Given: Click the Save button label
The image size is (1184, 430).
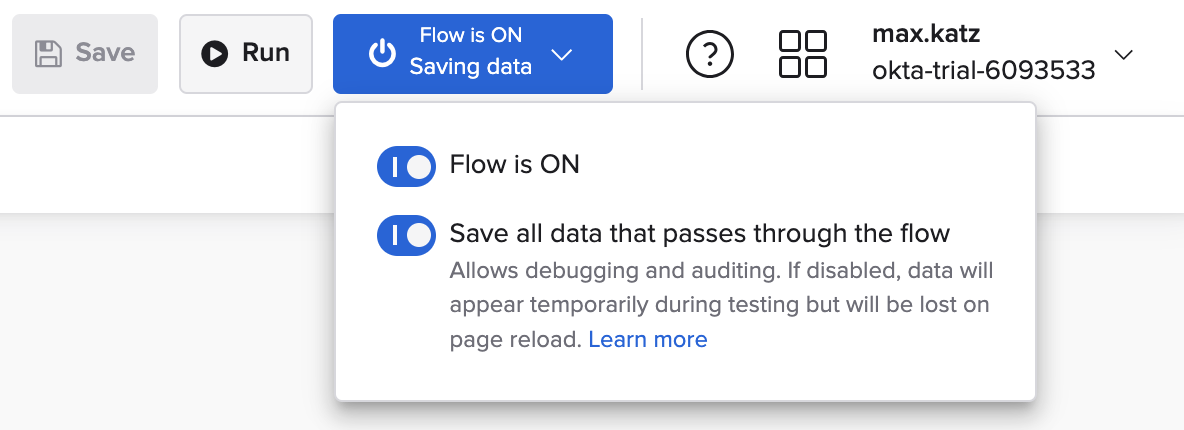Looking at the screenshot, I should [x=105, y=54].
